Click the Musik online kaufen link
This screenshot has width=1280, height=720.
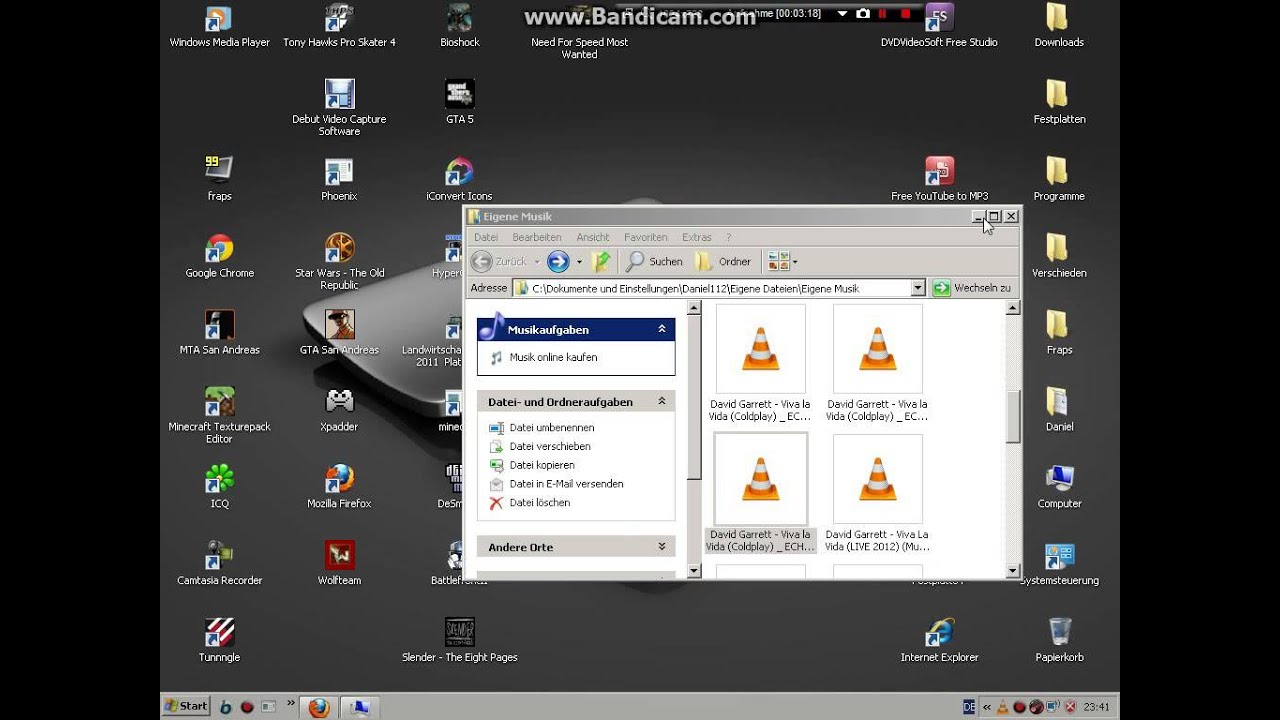(x=553, y=357)
